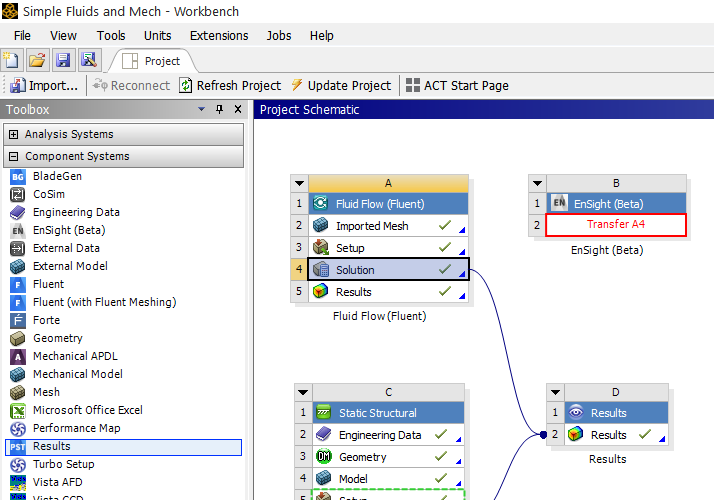Select Fluent (with Fluent Meshing) icon
714x500 pixels.
click(x=18, y=302)
